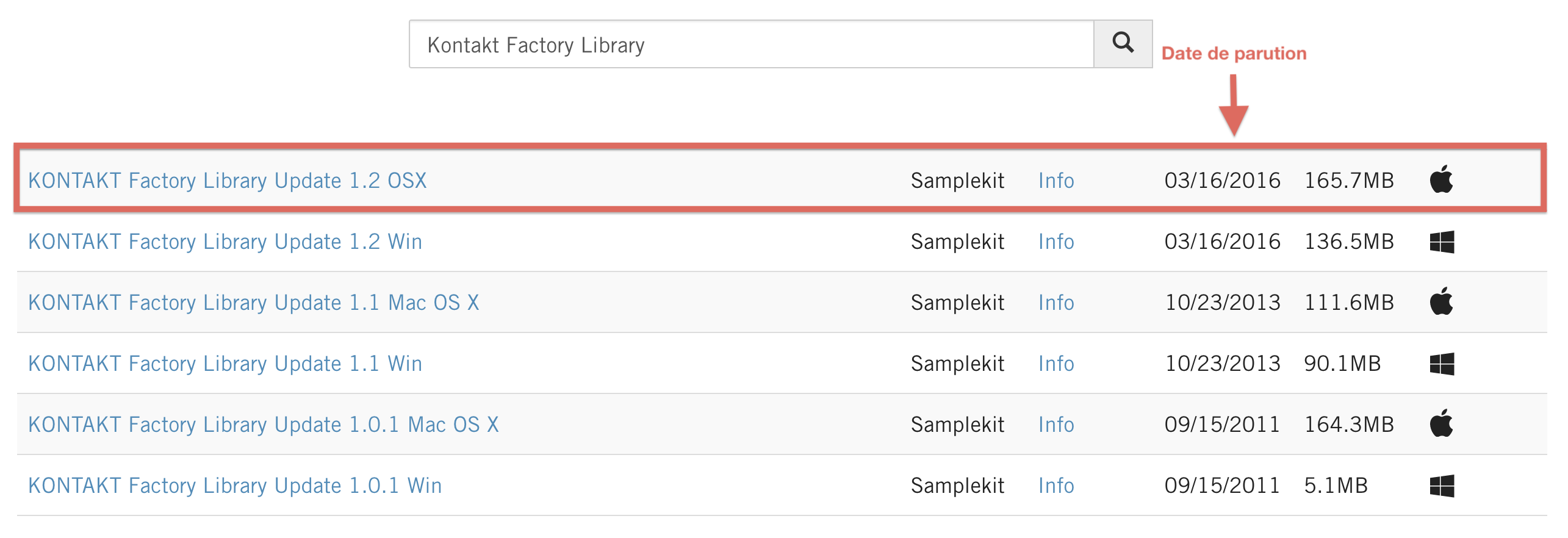The width and height of the screenshot is (1568, 538).
Task: Open KONTAKT Factory Library Update 1.0.1 Mac OS X
Action: (x=264, y=425)
